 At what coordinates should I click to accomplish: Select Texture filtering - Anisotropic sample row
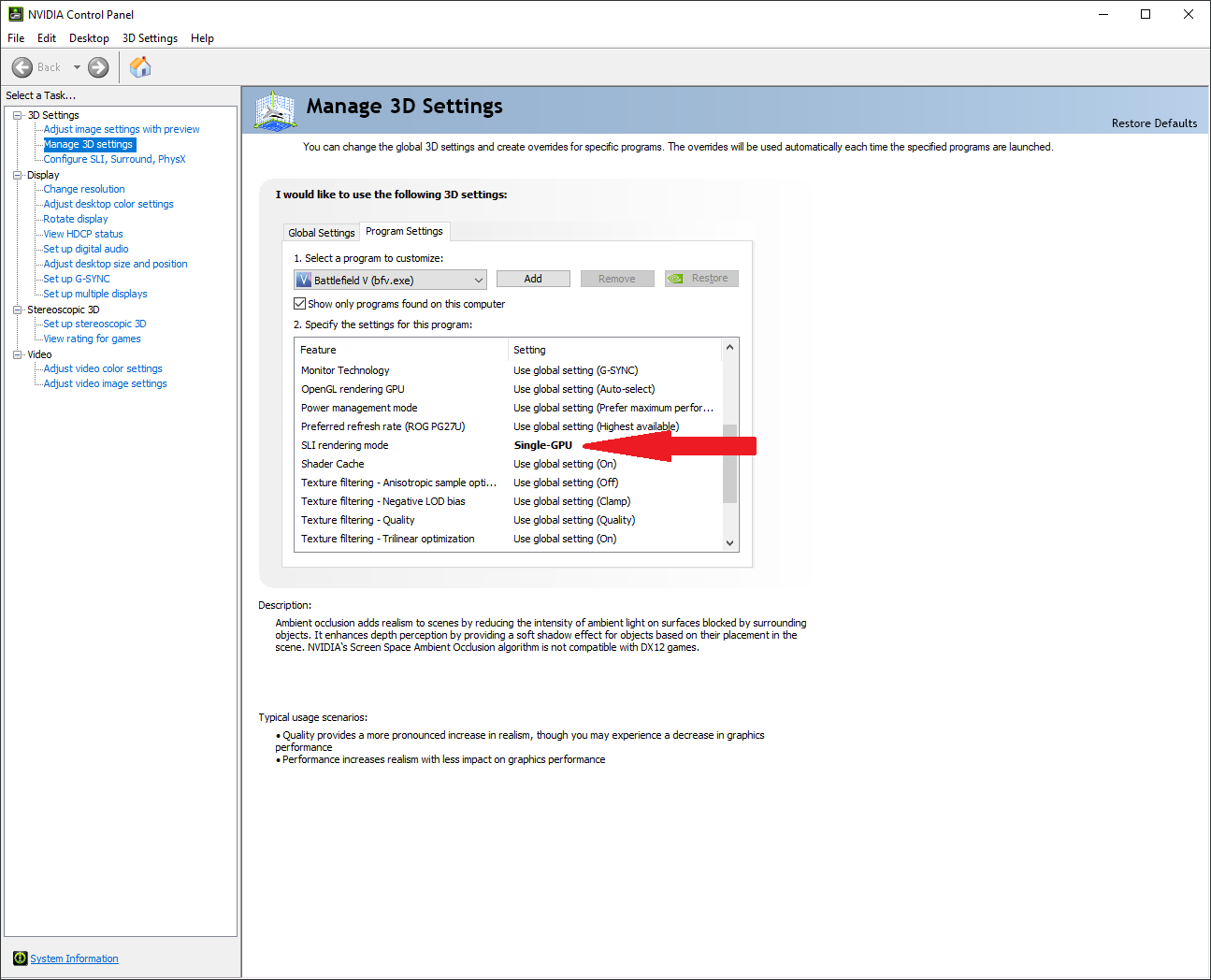(x=508, y=483)
